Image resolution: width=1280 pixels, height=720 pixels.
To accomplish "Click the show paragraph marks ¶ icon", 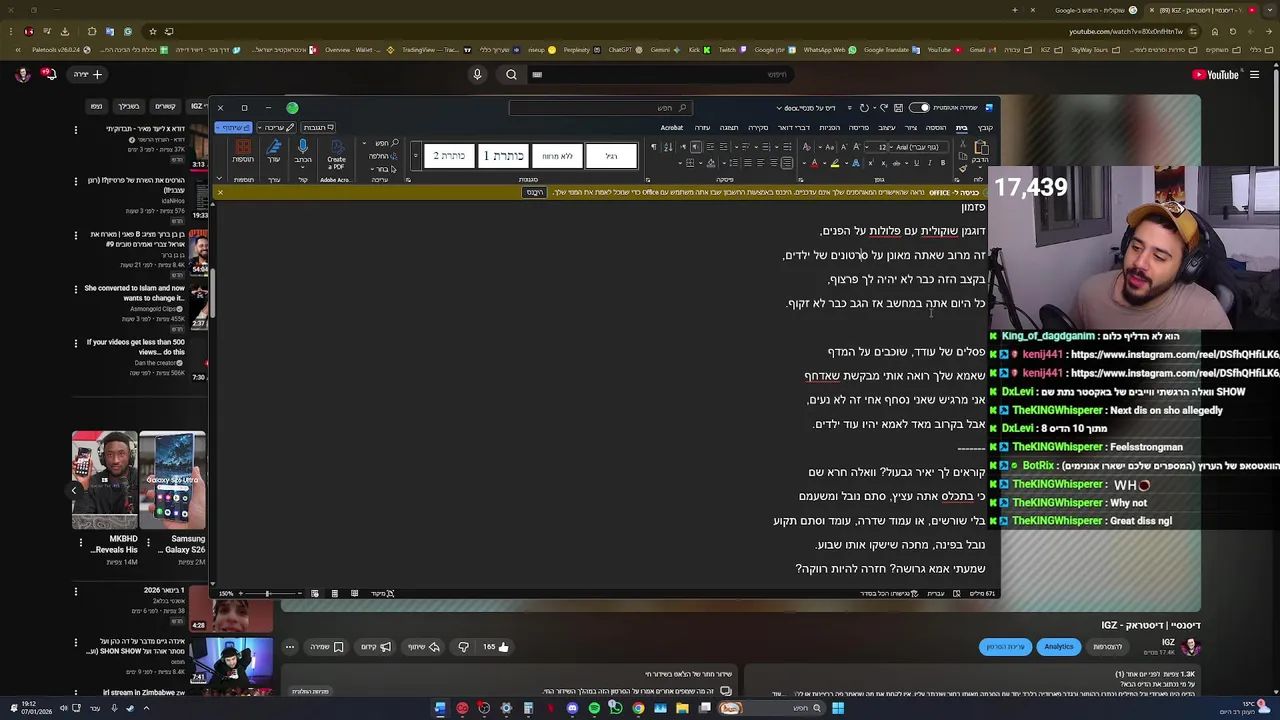I will point(654,147).
